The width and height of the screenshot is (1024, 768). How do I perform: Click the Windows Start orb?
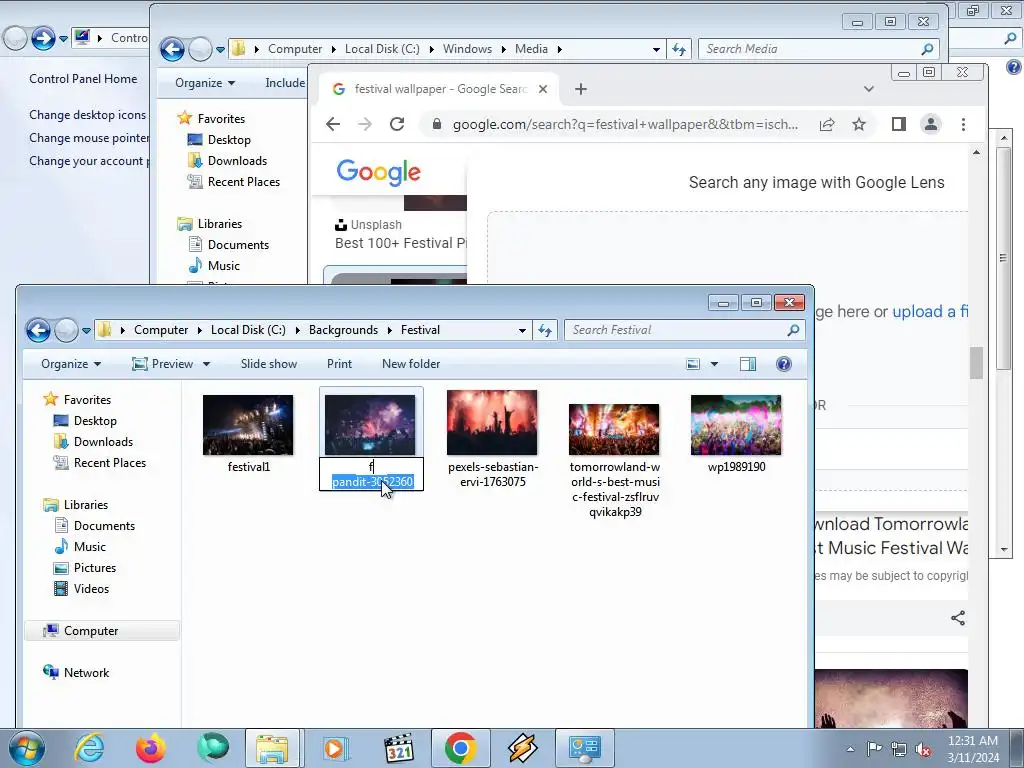click(x=27, y=748)
